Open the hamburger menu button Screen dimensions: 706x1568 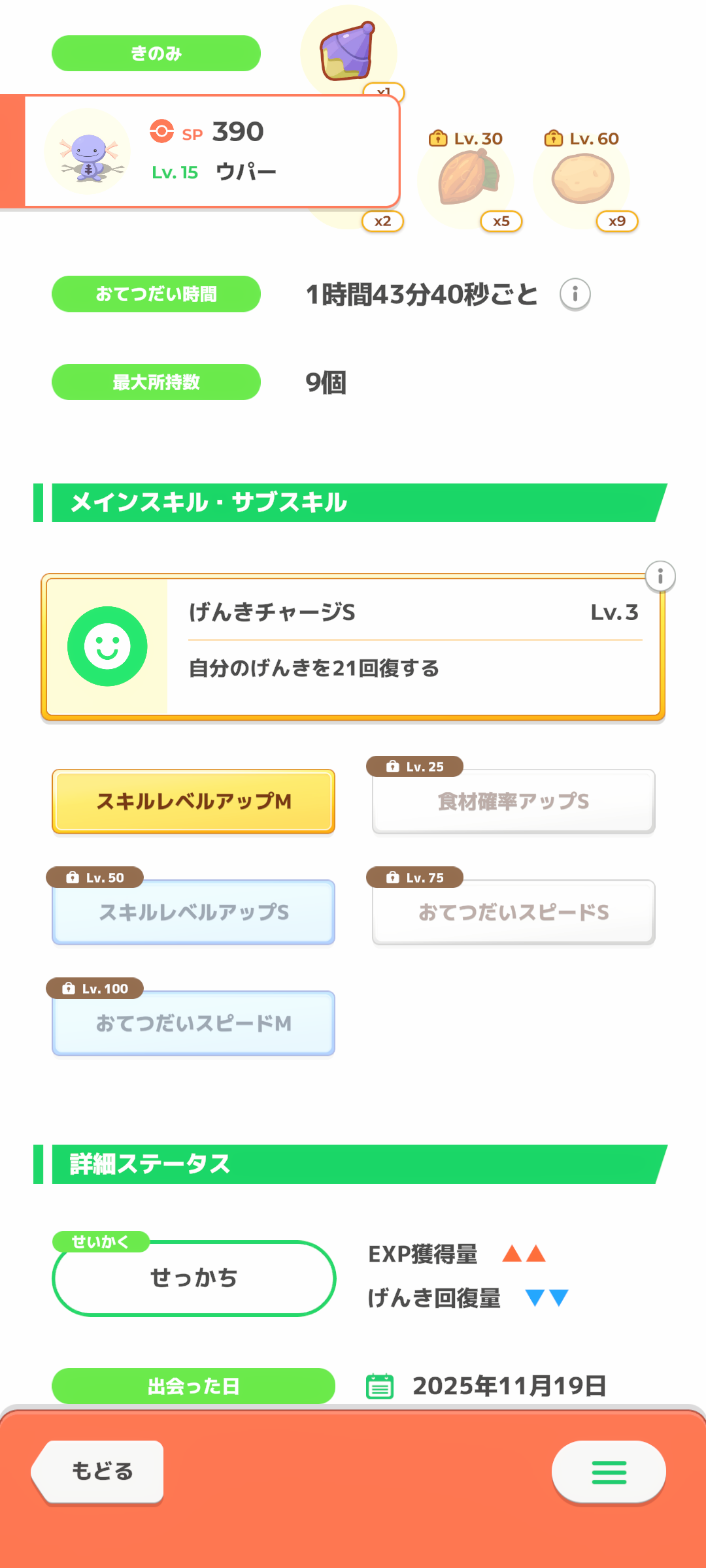(x=609, y=1472)
